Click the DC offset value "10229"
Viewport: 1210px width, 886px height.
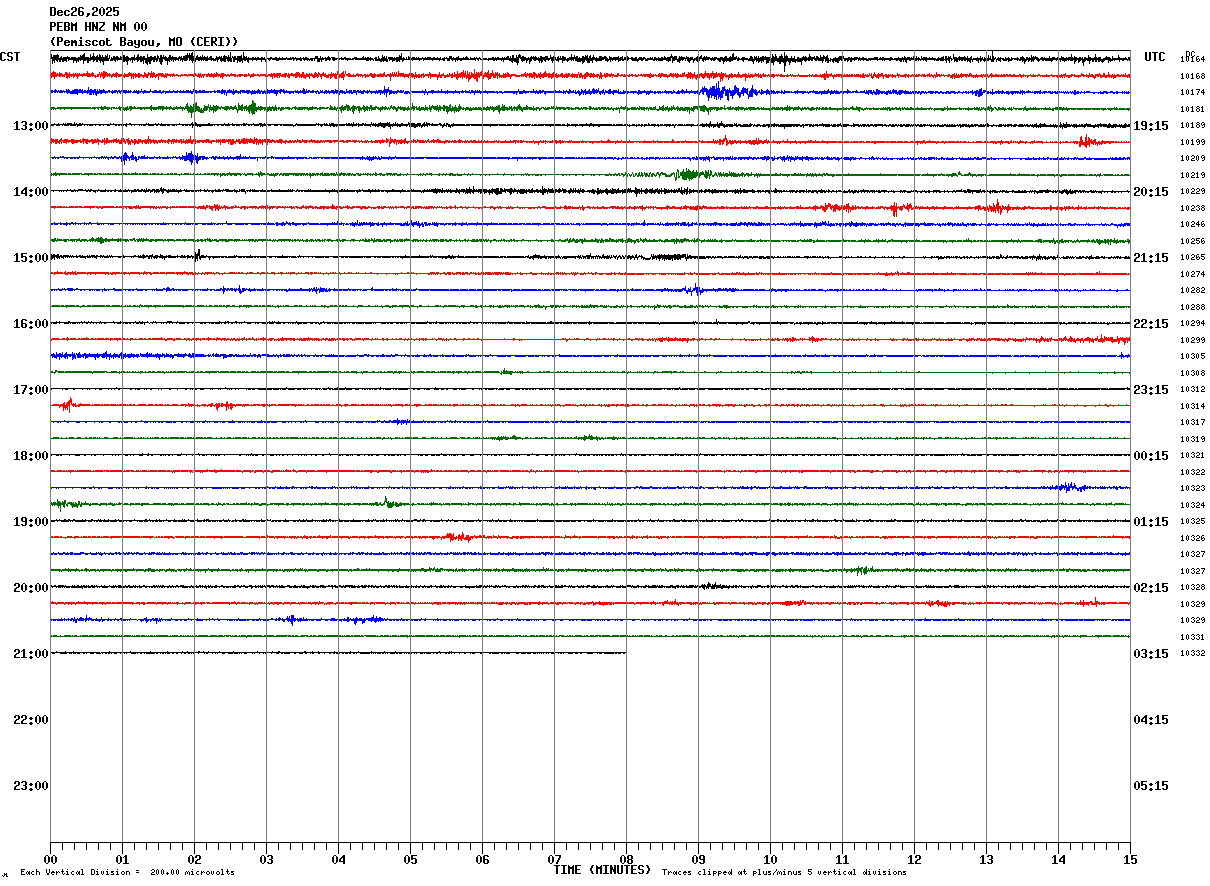(1193, 192)
